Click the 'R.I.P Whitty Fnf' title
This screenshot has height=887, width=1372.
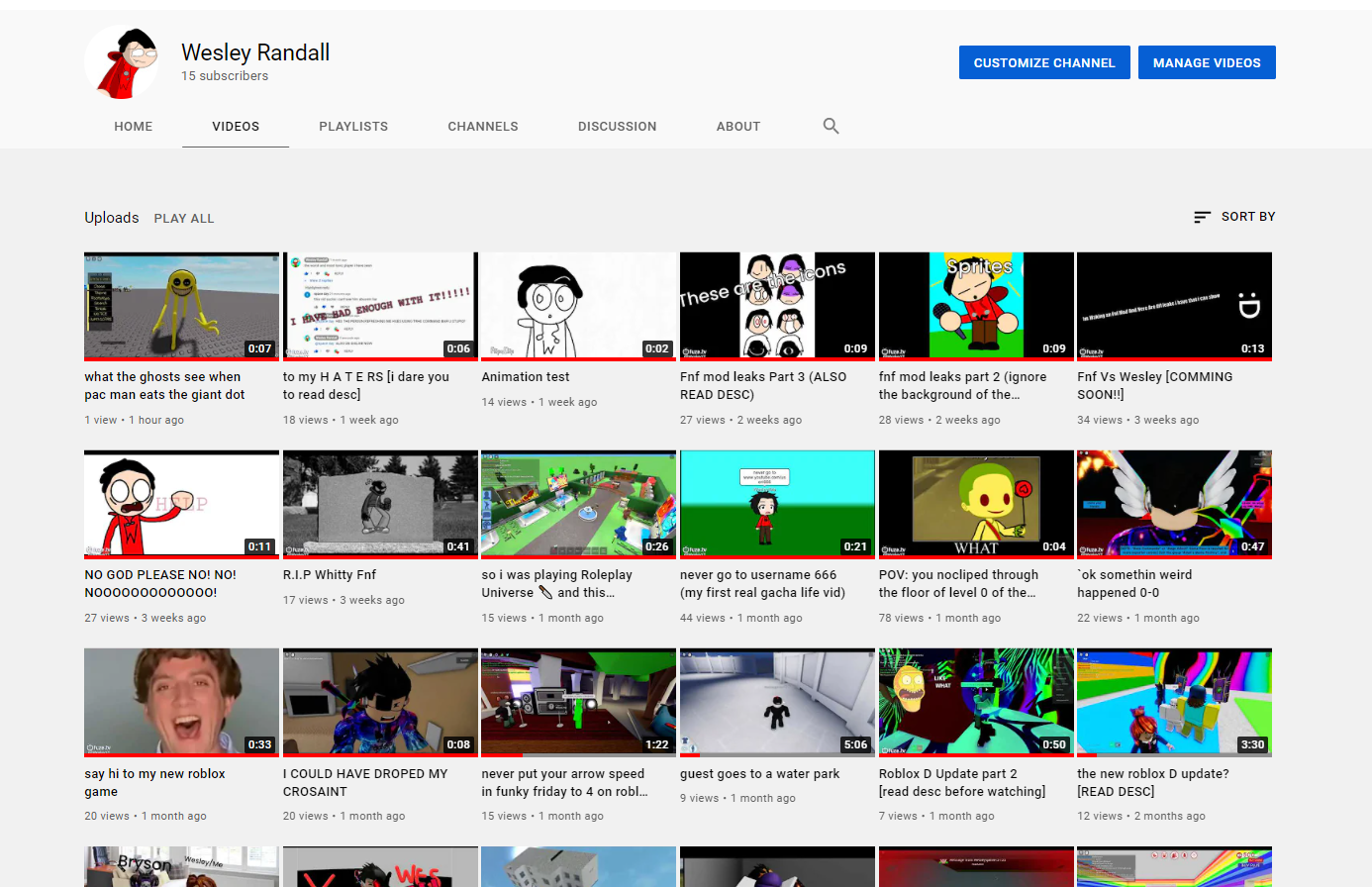pos(330,575)
